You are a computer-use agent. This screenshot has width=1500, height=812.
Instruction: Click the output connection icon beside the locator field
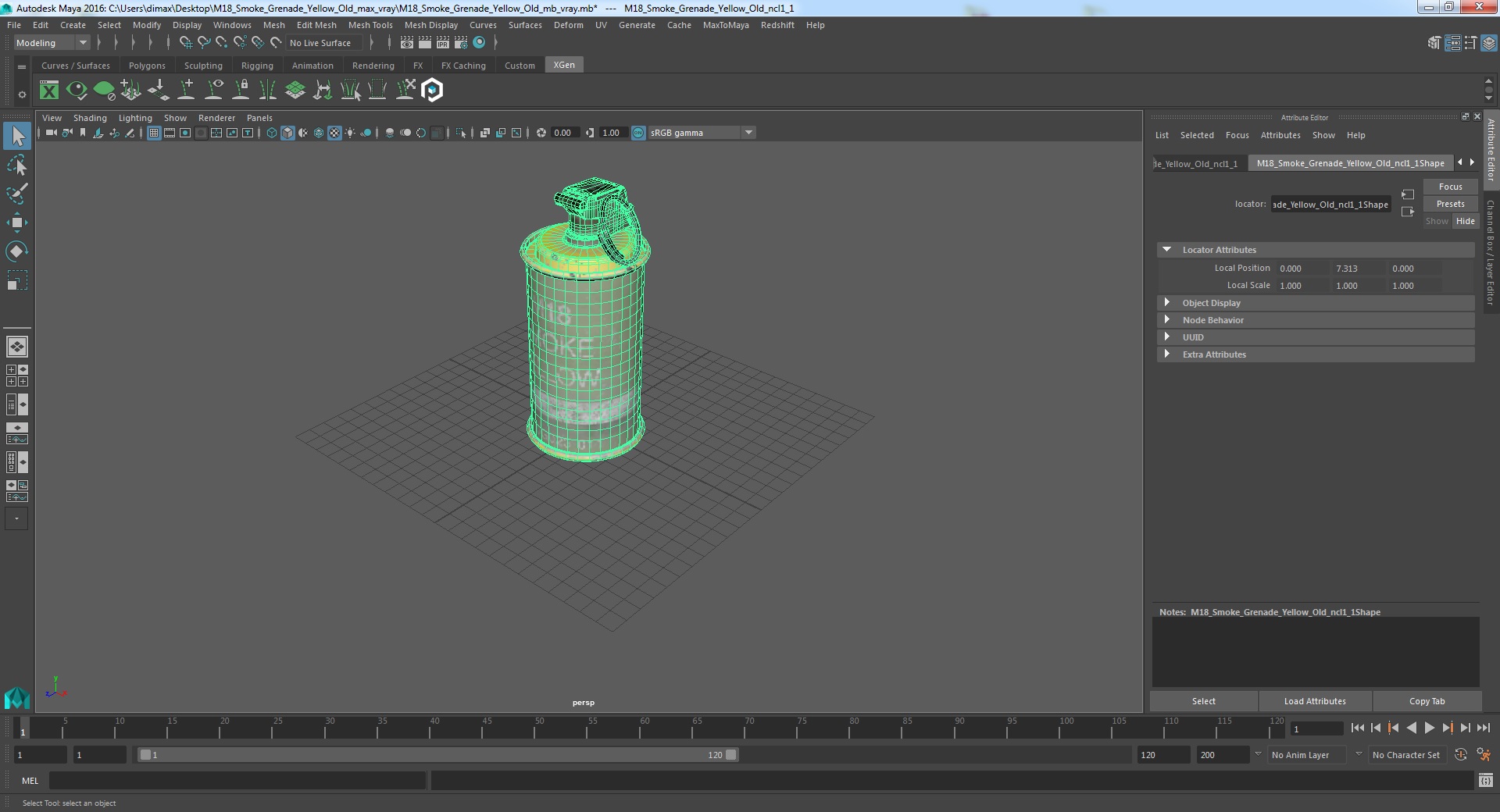pyautogui.click(x=1408, y=212)
